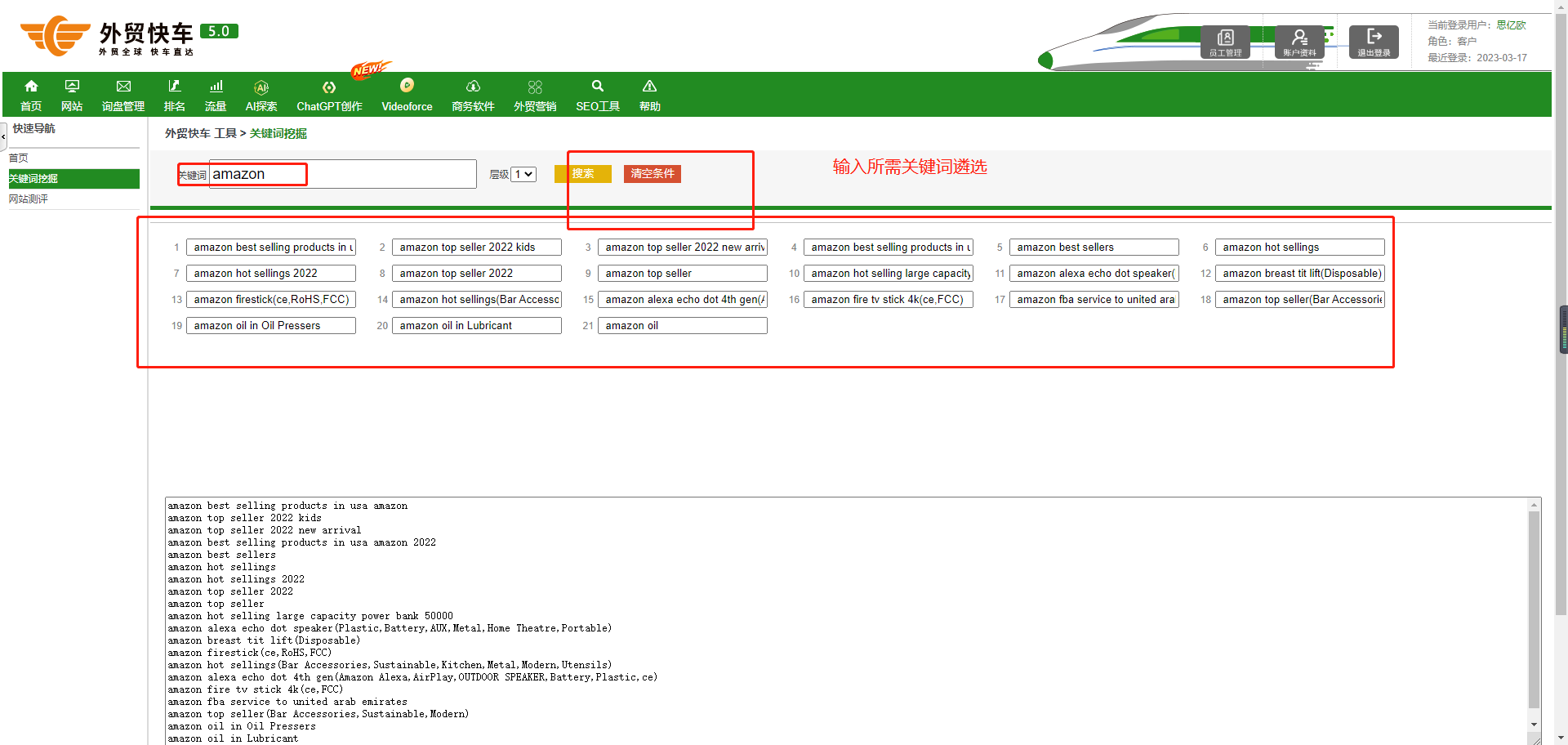
Task: Click keyword box 3 'amazon top seller 2022 new arriv'
Action: click(x=683, y=247)
